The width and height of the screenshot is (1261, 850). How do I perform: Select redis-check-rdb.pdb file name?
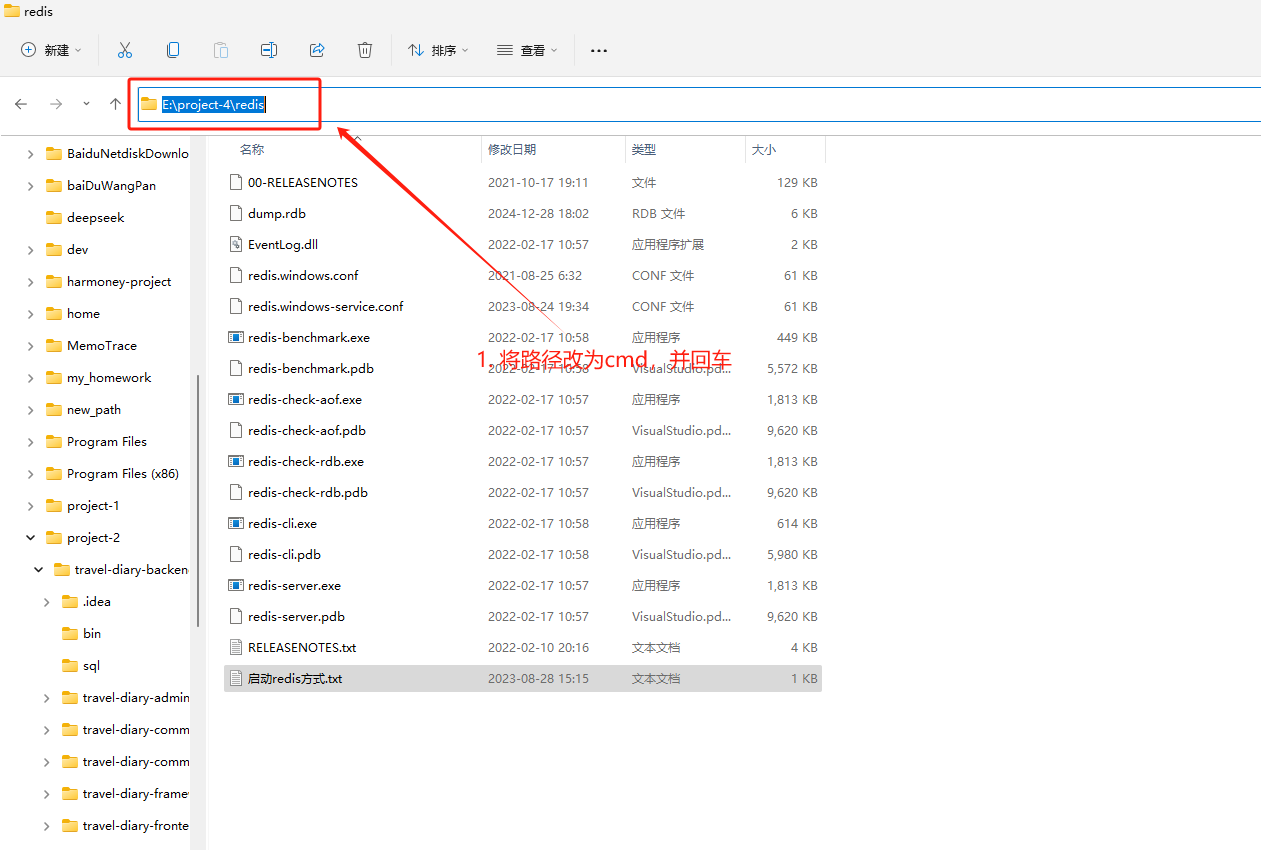(x=308, y=492)
